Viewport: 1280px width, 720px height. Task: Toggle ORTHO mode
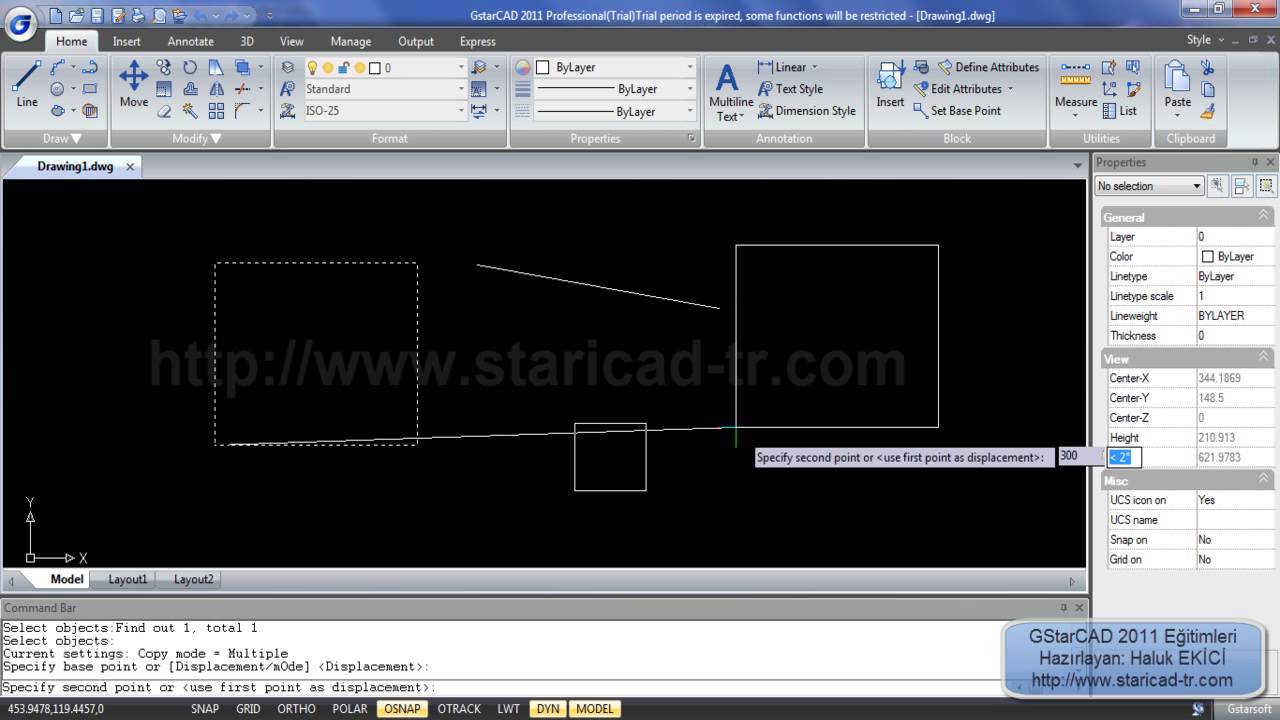[296, 709]
